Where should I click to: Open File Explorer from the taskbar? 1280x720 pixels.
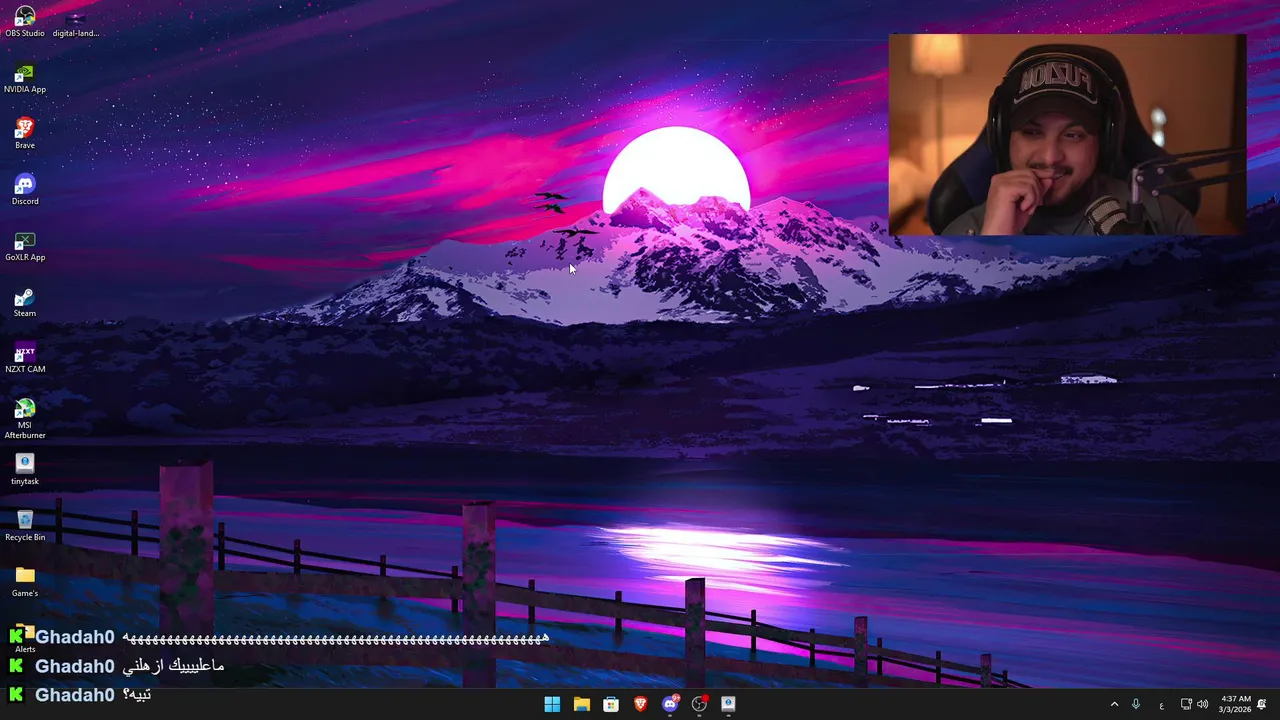(x=581, y=704)
